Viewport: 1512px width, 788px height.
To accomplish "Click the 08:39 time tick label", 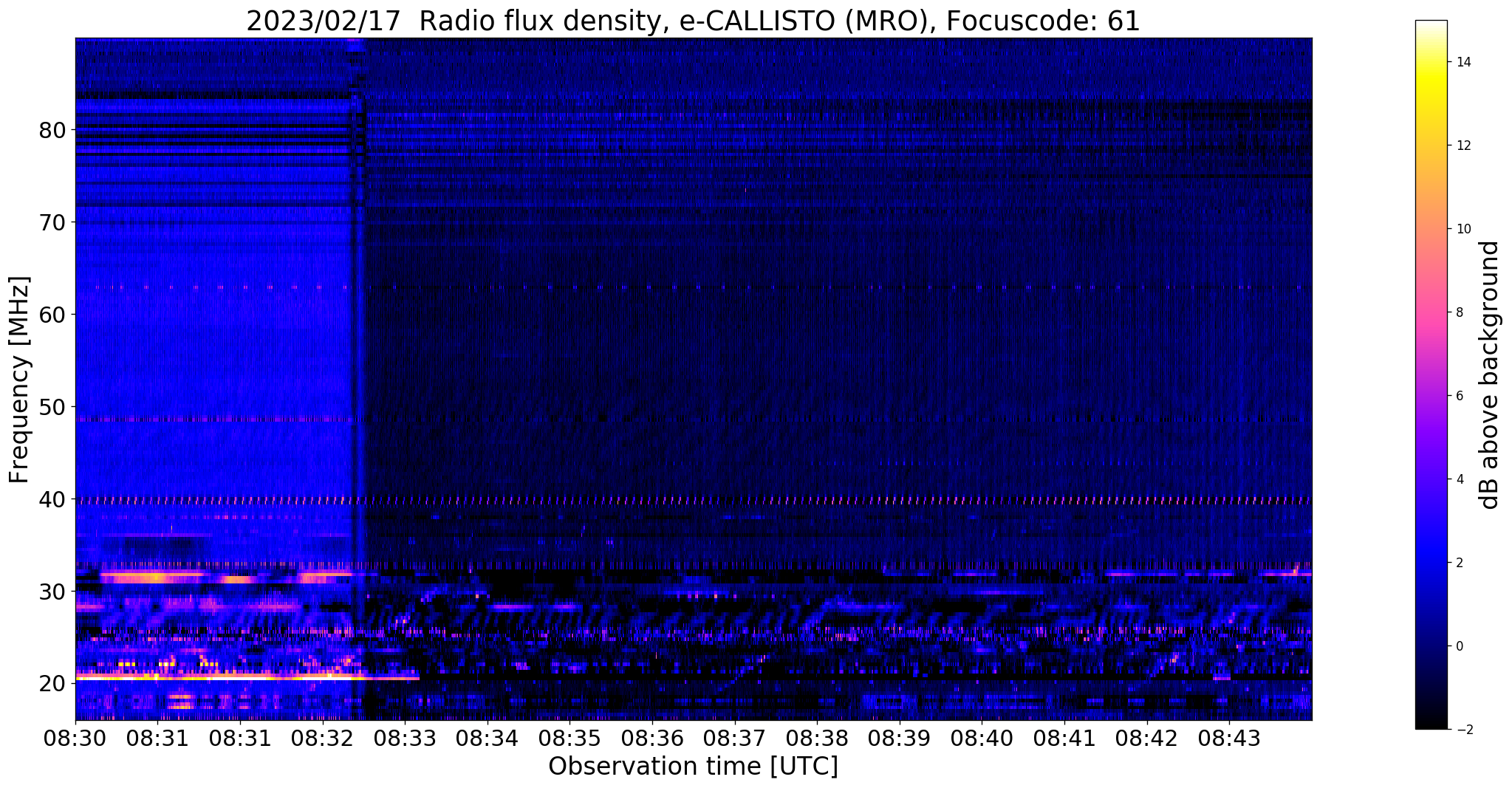I will tap(900, 739).
